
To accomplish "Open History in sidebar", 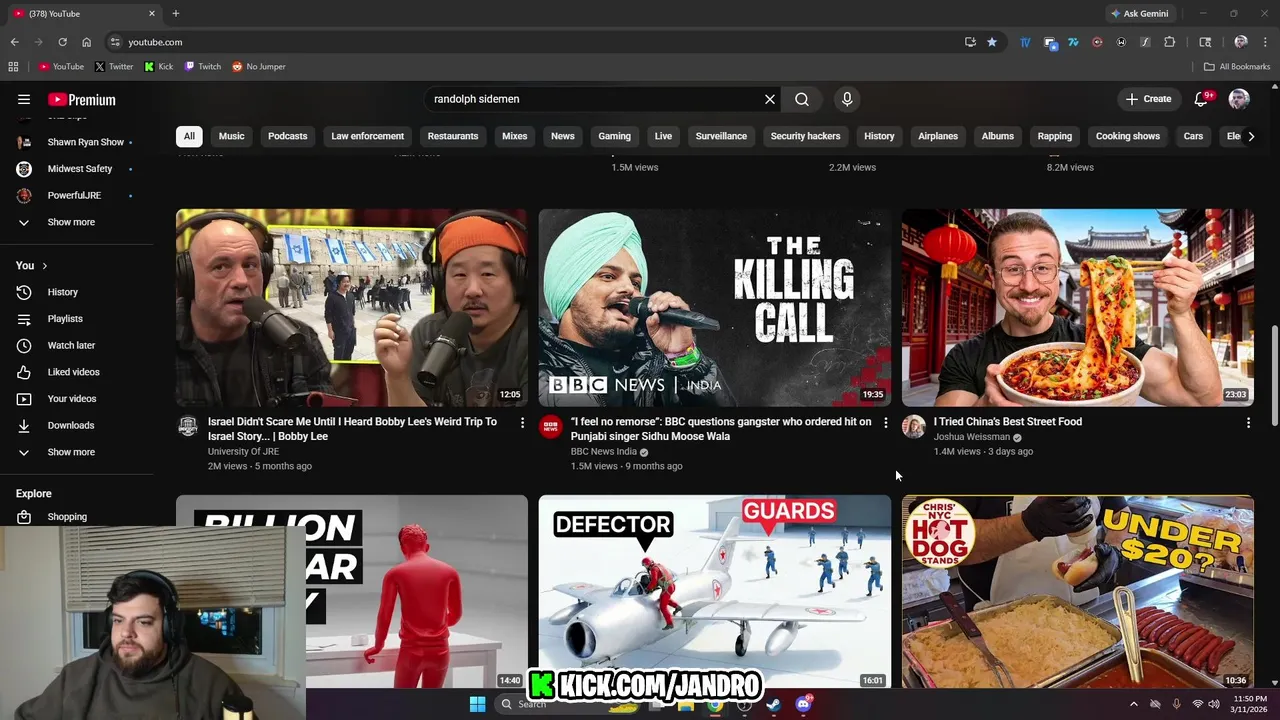I will (x=62, y=292).
